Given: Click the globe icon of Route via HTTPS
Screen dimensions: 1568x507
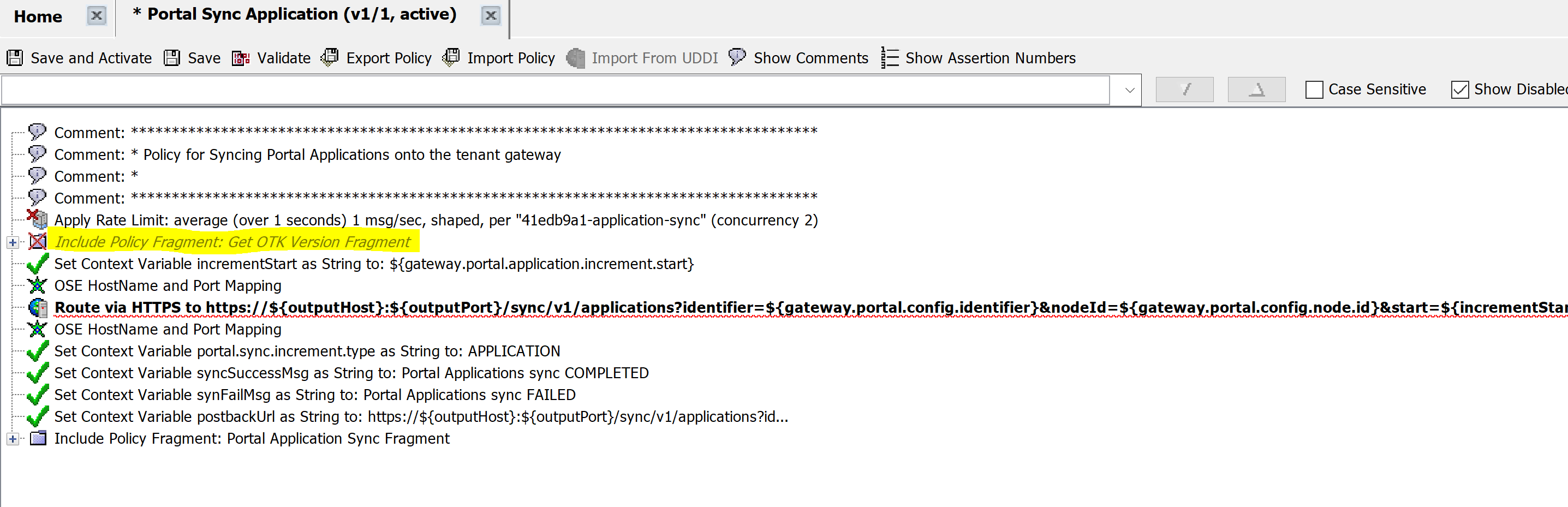Looking at the screenshot, I should pyautogui.click(x=38, y=307).
